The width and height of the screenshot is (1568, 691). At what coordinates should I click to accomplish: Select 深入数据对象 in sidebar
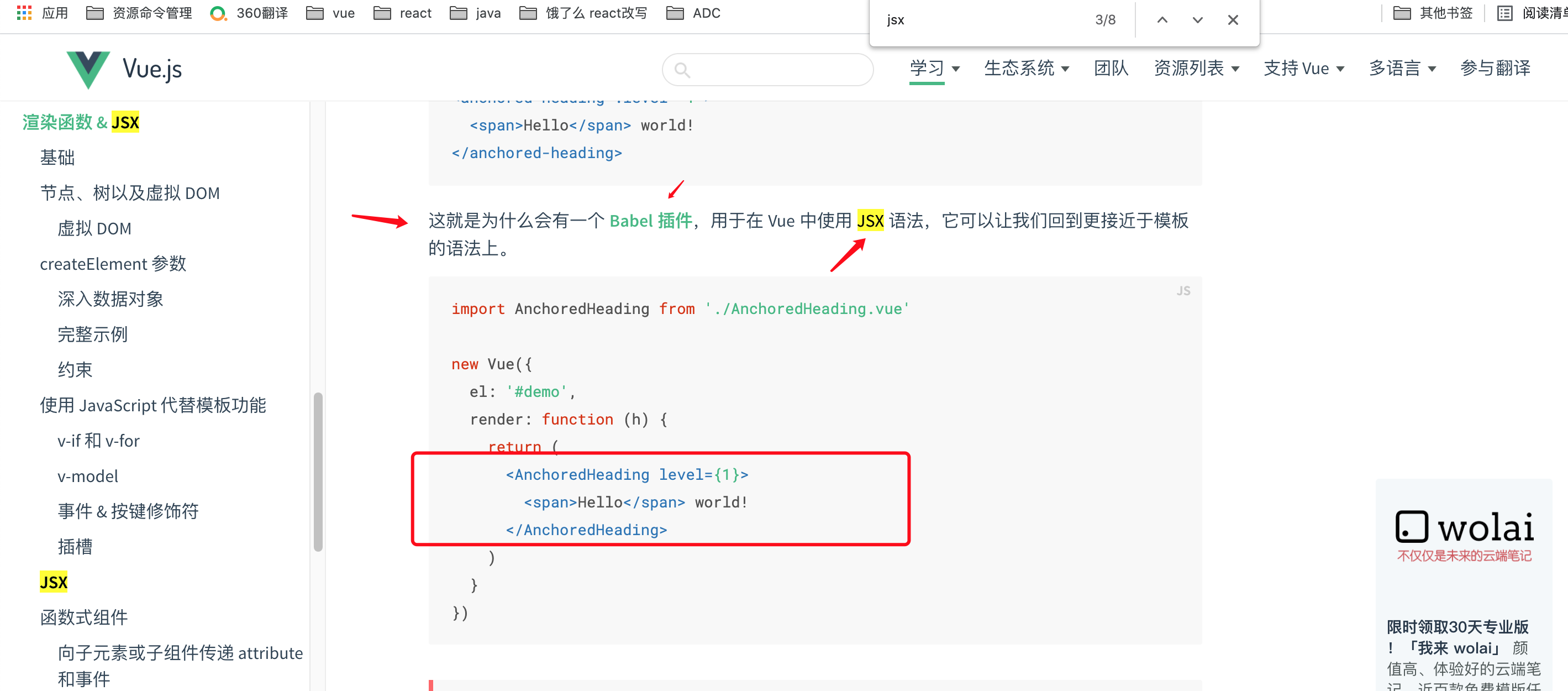[x=110, y=299]
